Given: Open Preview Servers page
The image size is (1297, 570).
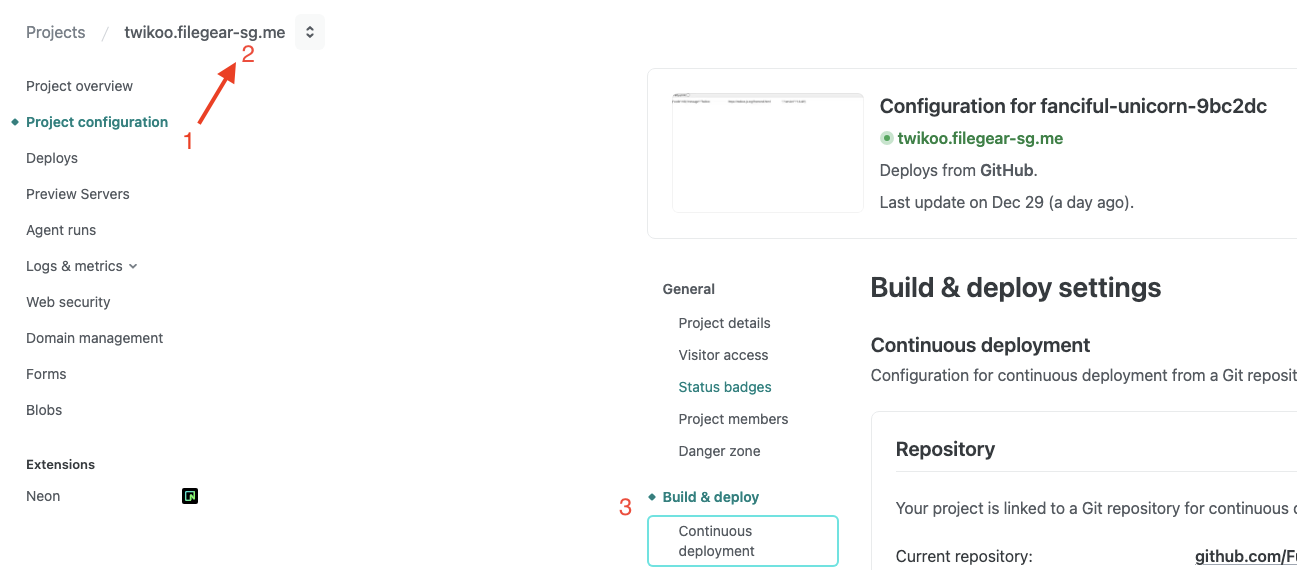Looking at the screenshot, I should [x=78, y=194].
